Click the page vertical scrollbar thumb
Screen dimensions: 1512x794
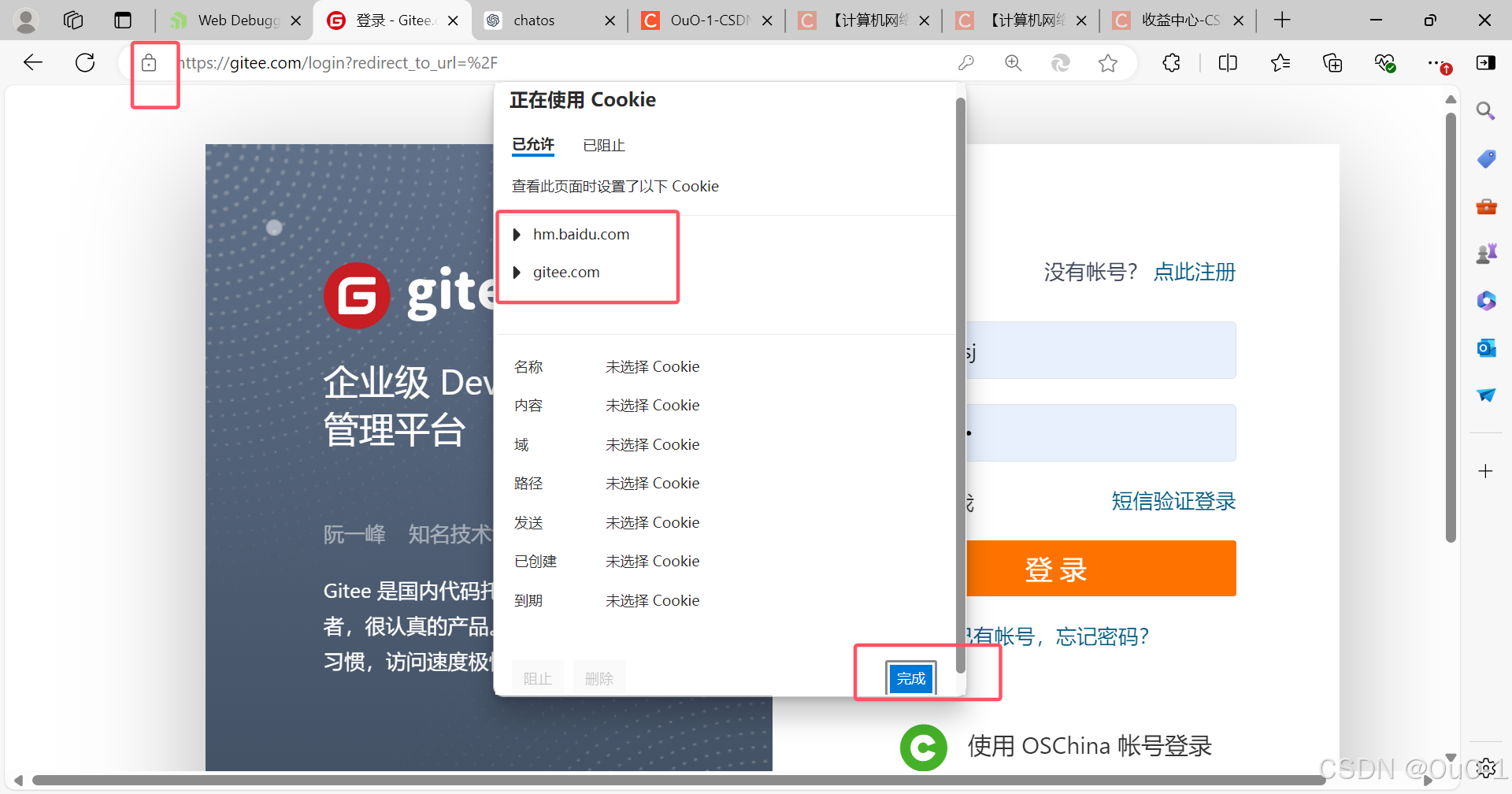pyautogui.click(x=1451, y=327)
